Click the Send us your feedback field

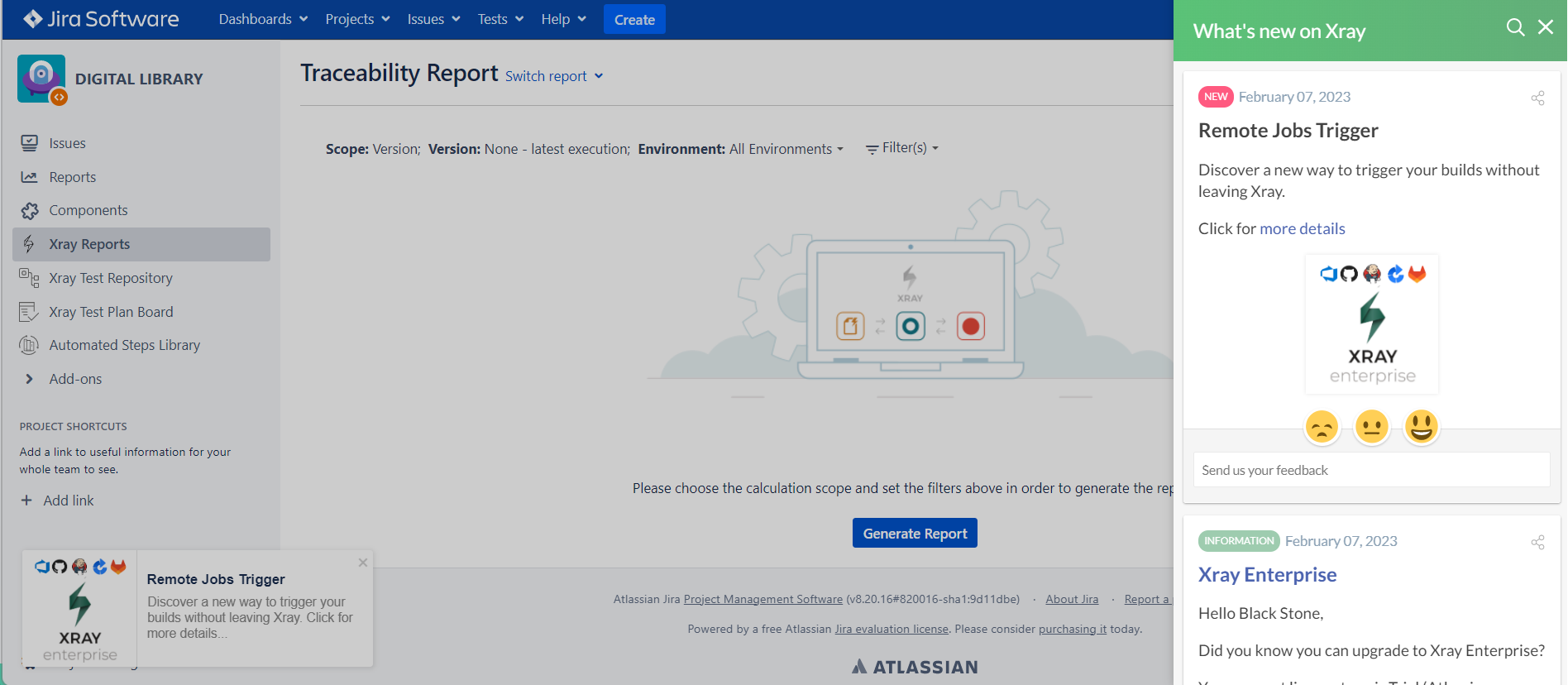click(1371, 470)
